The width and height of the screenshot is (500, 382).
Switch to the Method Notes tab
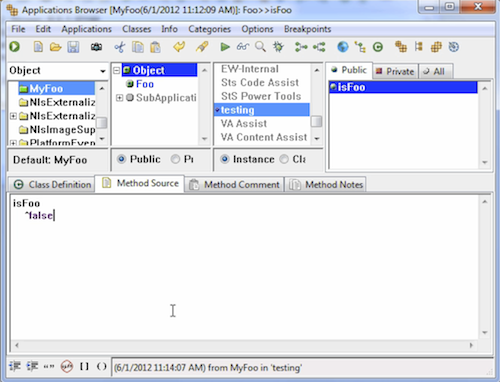click(326, 184)
